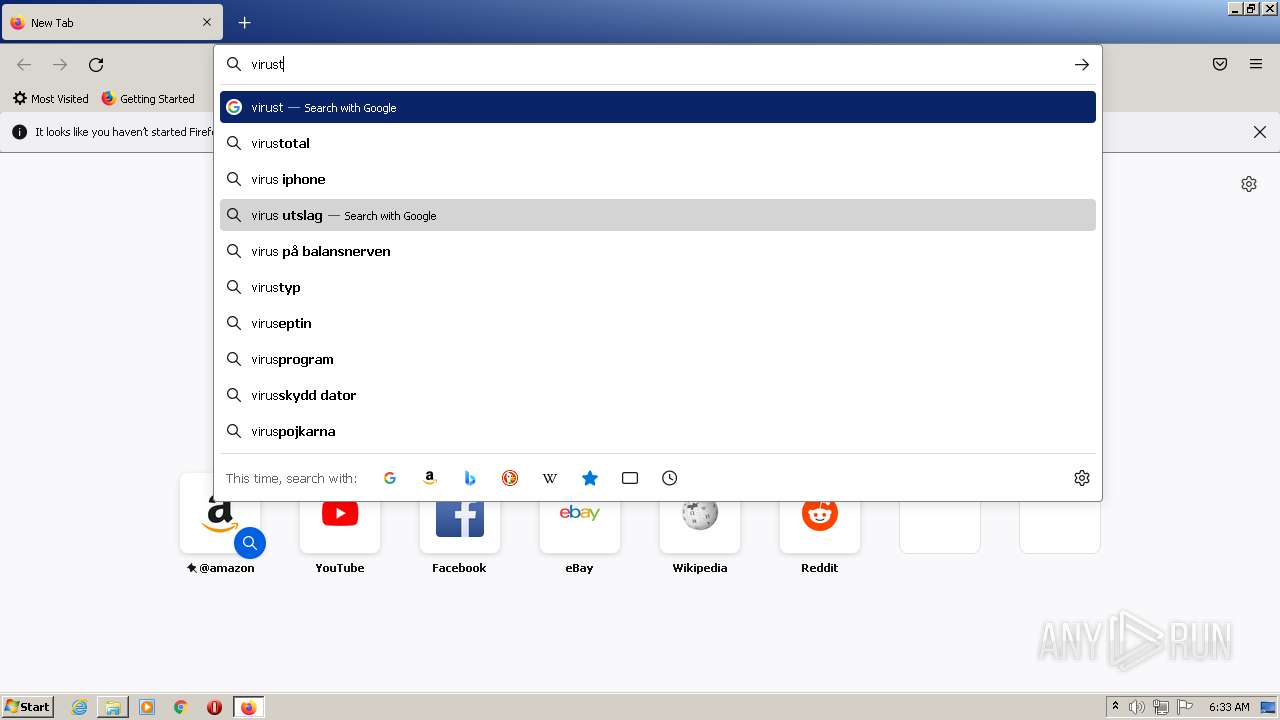Viewport: 1280px width, 720px height.
Task: Open Getting Started bookmark
Action: [148, 99]
